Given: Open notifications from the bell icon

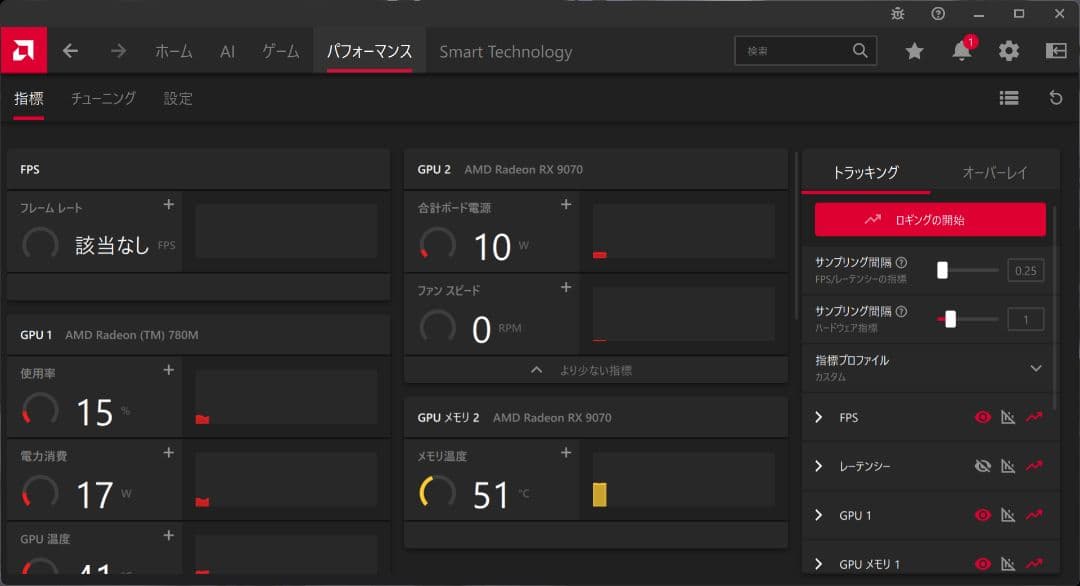Looking at the screenshot, I should (x=961, y=51).
